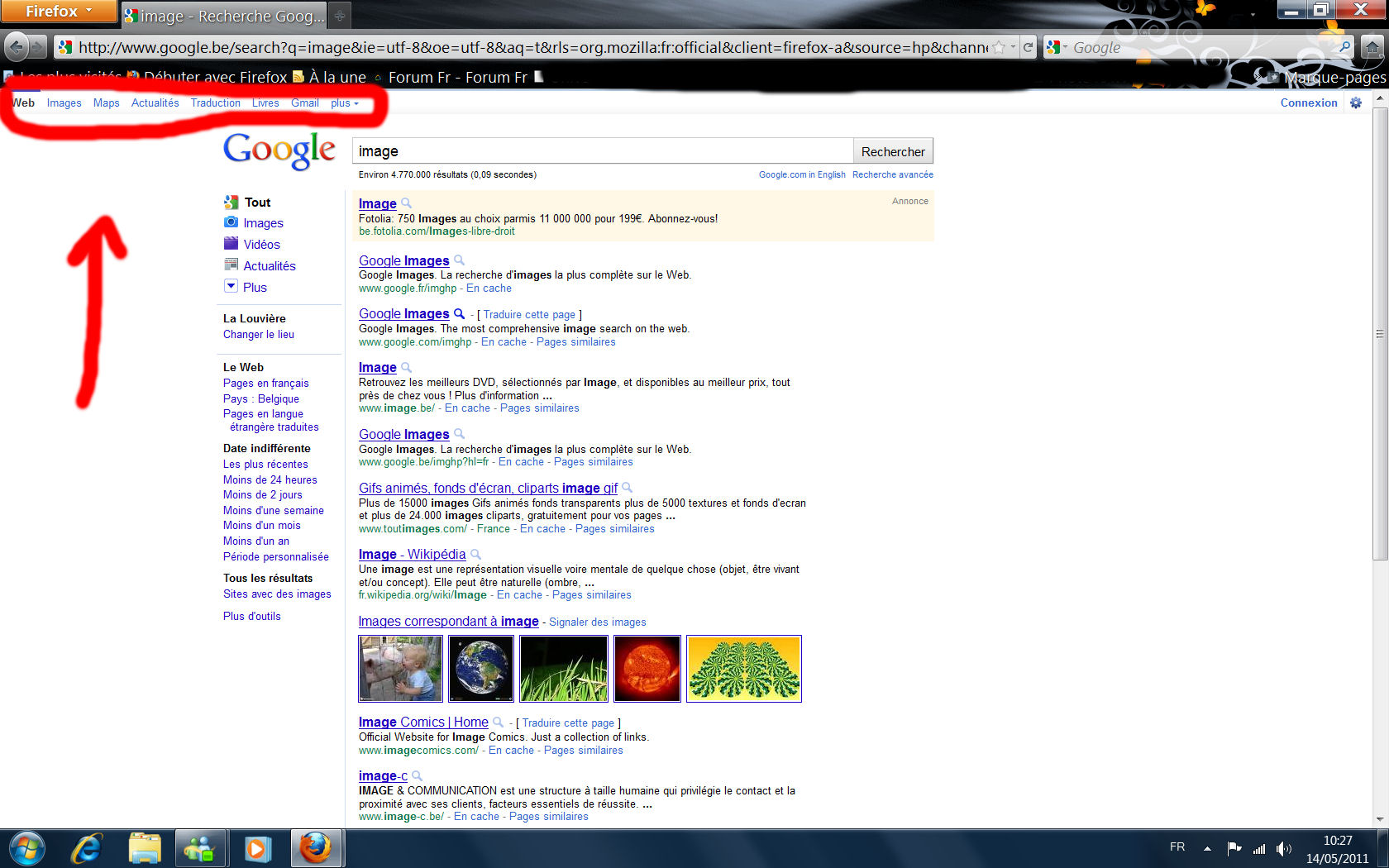The width and height of the screenshot is (1389, 868).
Task: Bookmark this page with the star icon
Action: [x=999, y=47]
